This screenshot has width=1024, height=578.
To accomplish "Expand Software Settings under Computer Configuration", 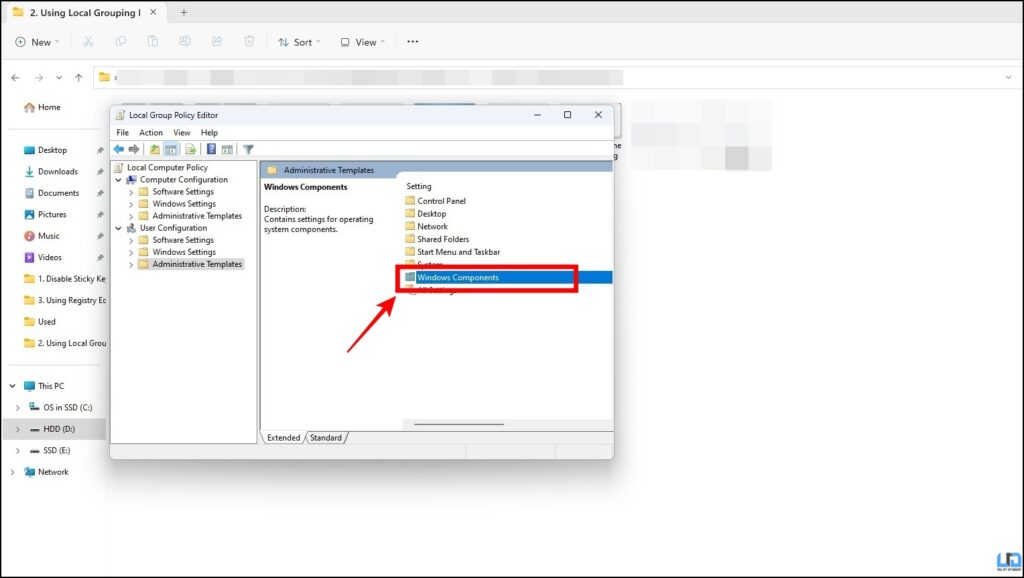I will click(x=131, y=192).
